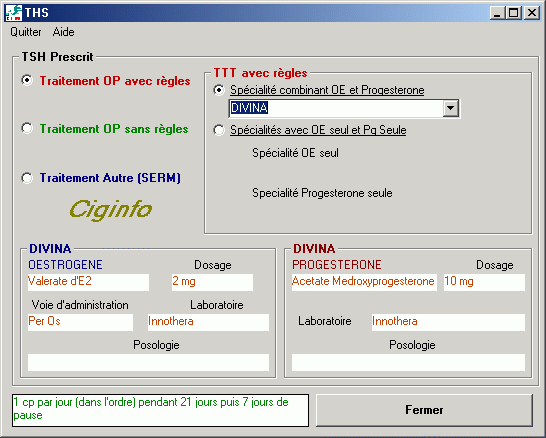The width and height of the screenshot is (546, 438).
Task: Click the 2 mg oestrogen dosage field
Action: (x=212, y=282)
